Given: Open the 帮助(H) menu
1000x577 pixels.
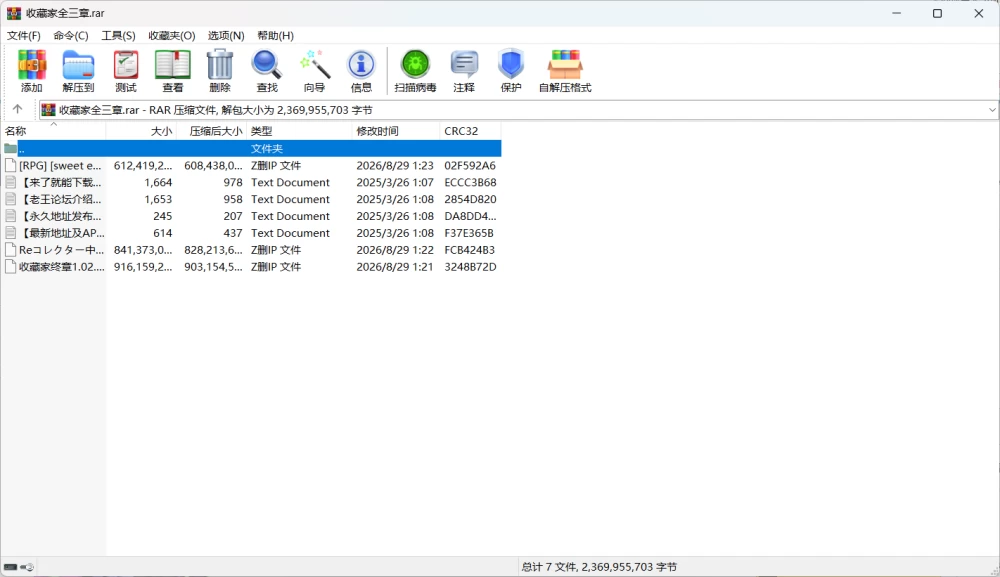Looking at the screenshot, I should 276,36.
